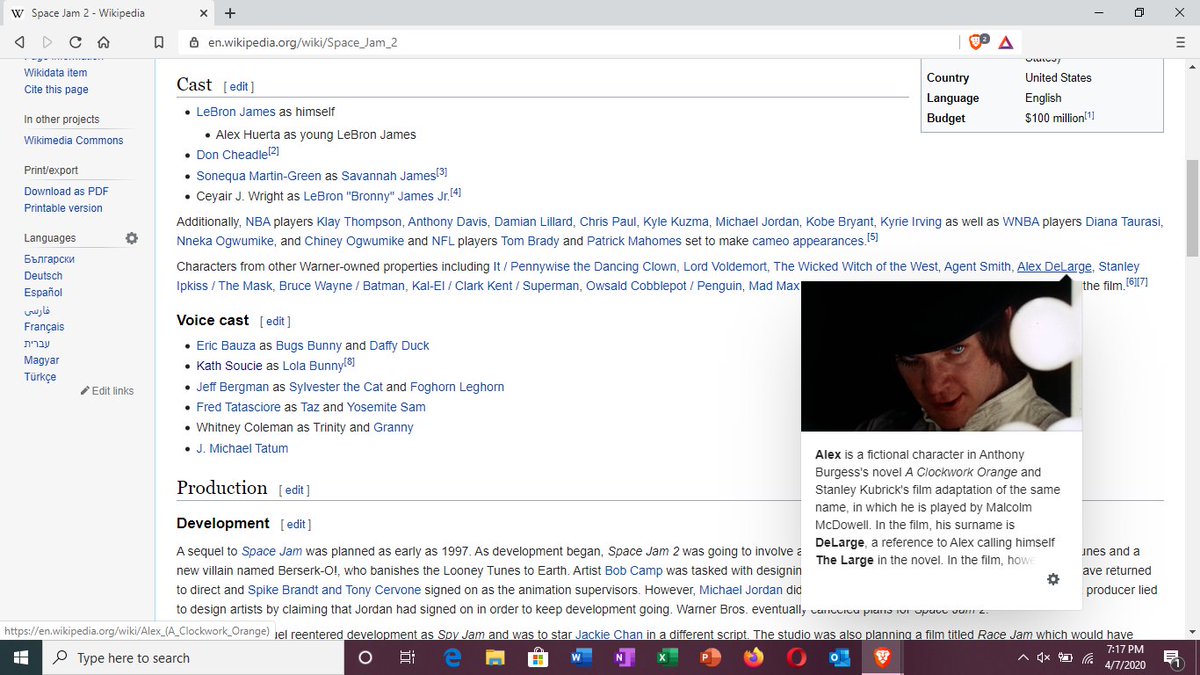Open Brave Shields lion icon
This screenshot has width=1200, height=675.
pos(977,42)
